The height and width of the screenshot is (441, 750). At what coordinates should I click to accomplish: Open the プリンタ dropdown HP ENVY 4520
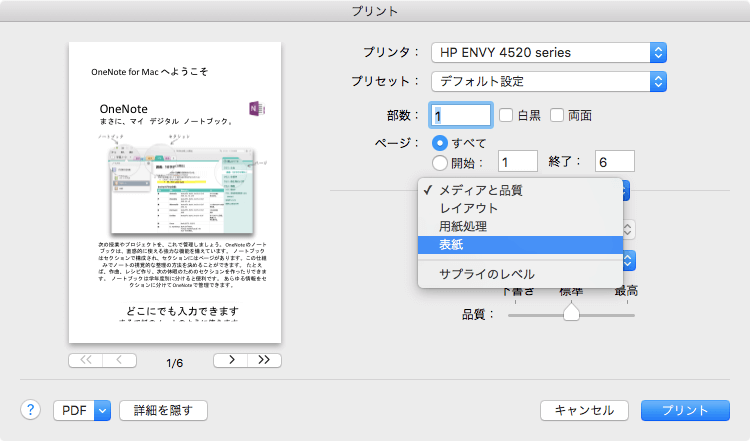click(549, 53)
